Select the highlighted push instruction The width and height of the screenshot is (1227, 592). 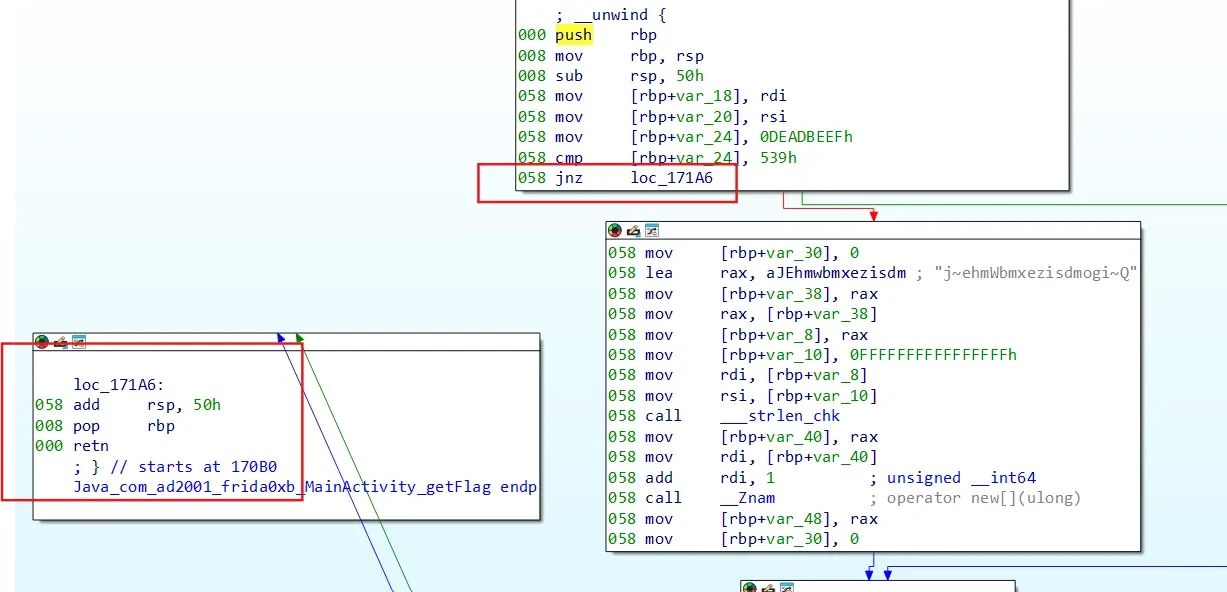point(574,35)
